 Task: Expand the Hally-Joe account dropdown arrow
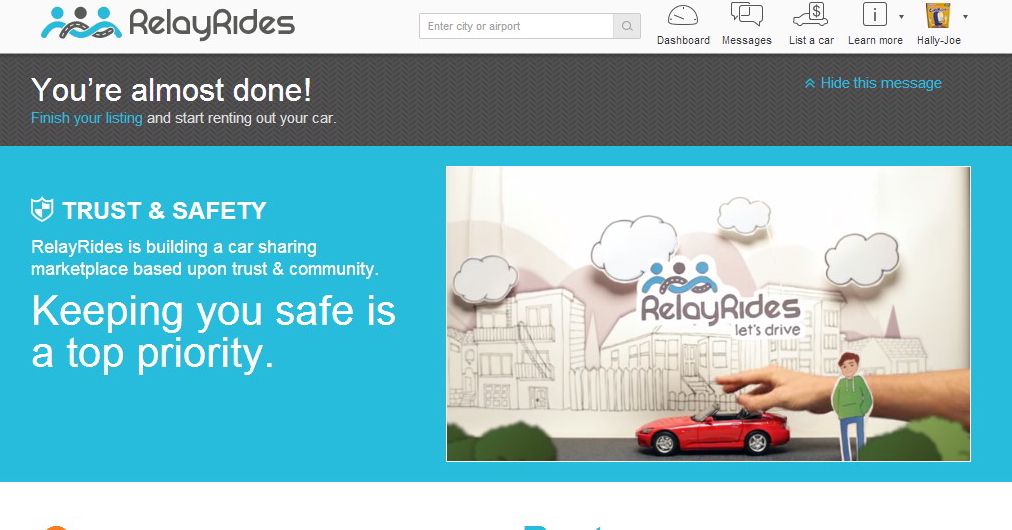966,17
